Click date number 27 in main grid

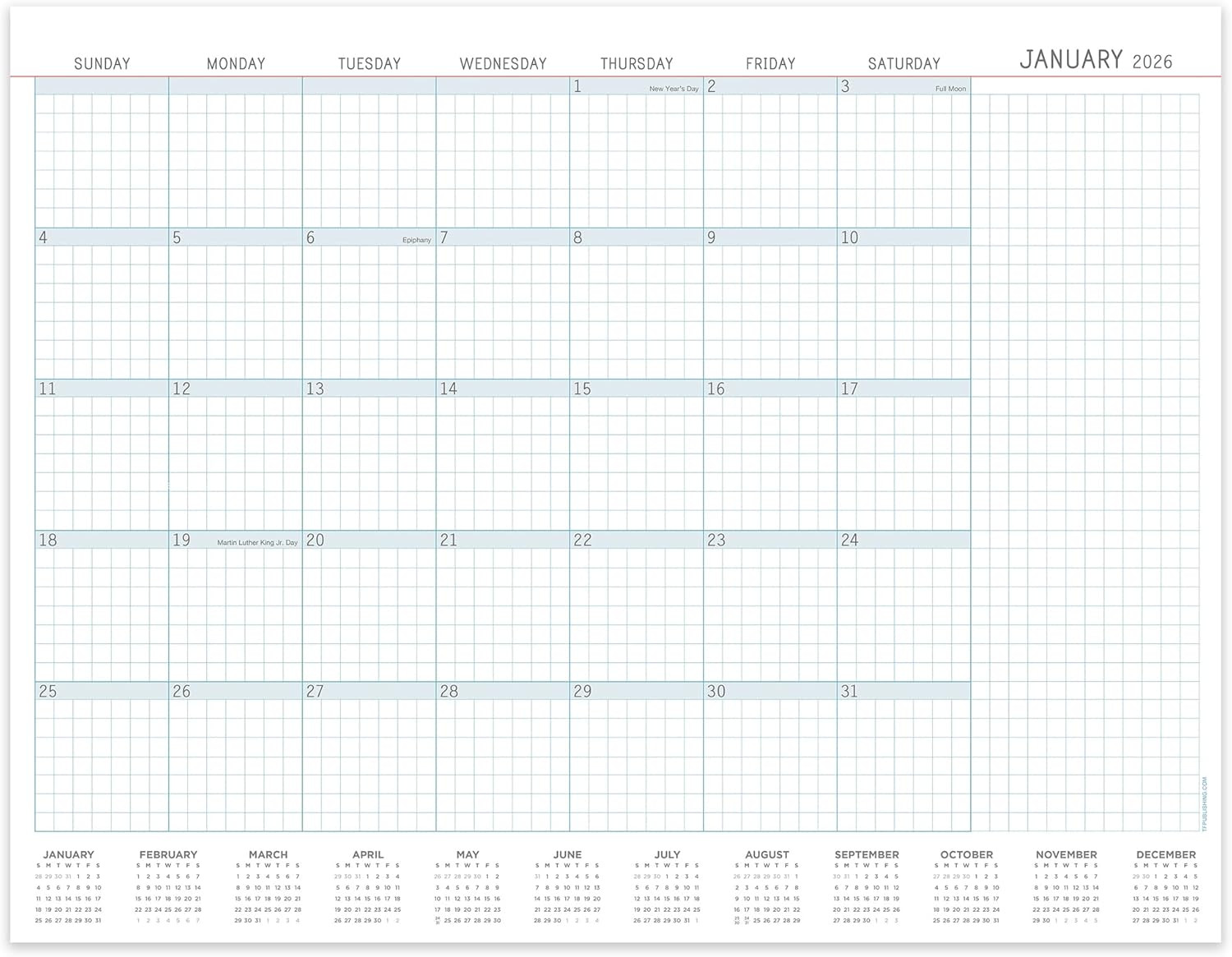(x=315, y=691)
